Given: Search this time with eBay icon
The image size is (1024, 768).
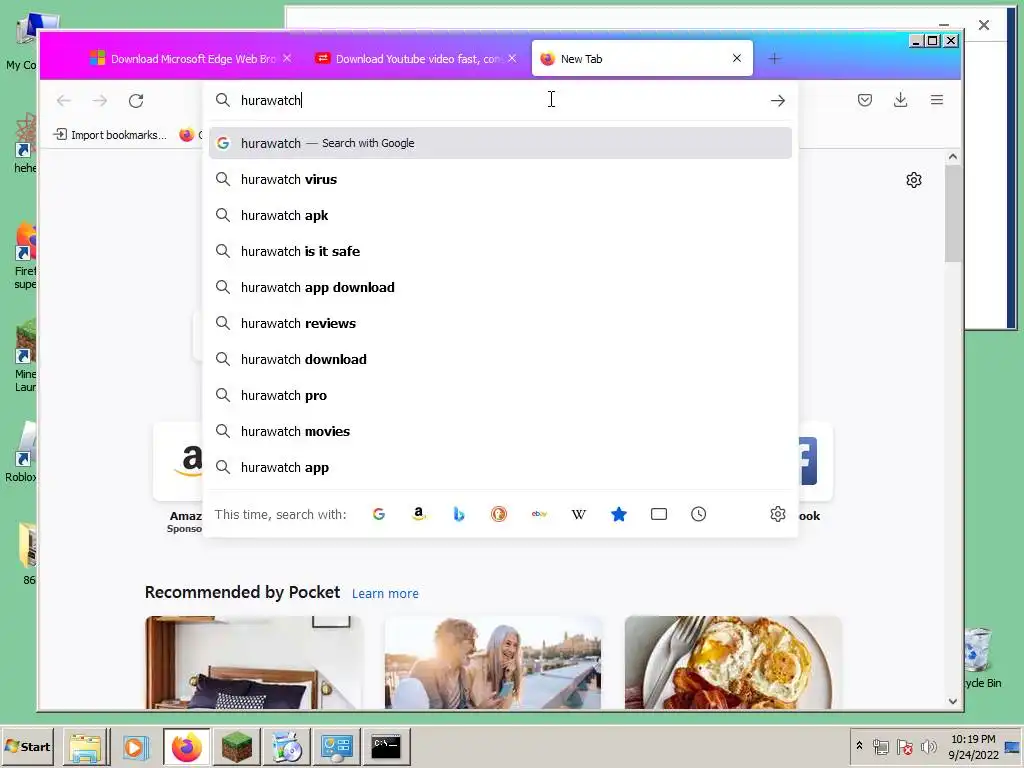Looking at the screenshot, I should tap(539, 515).
